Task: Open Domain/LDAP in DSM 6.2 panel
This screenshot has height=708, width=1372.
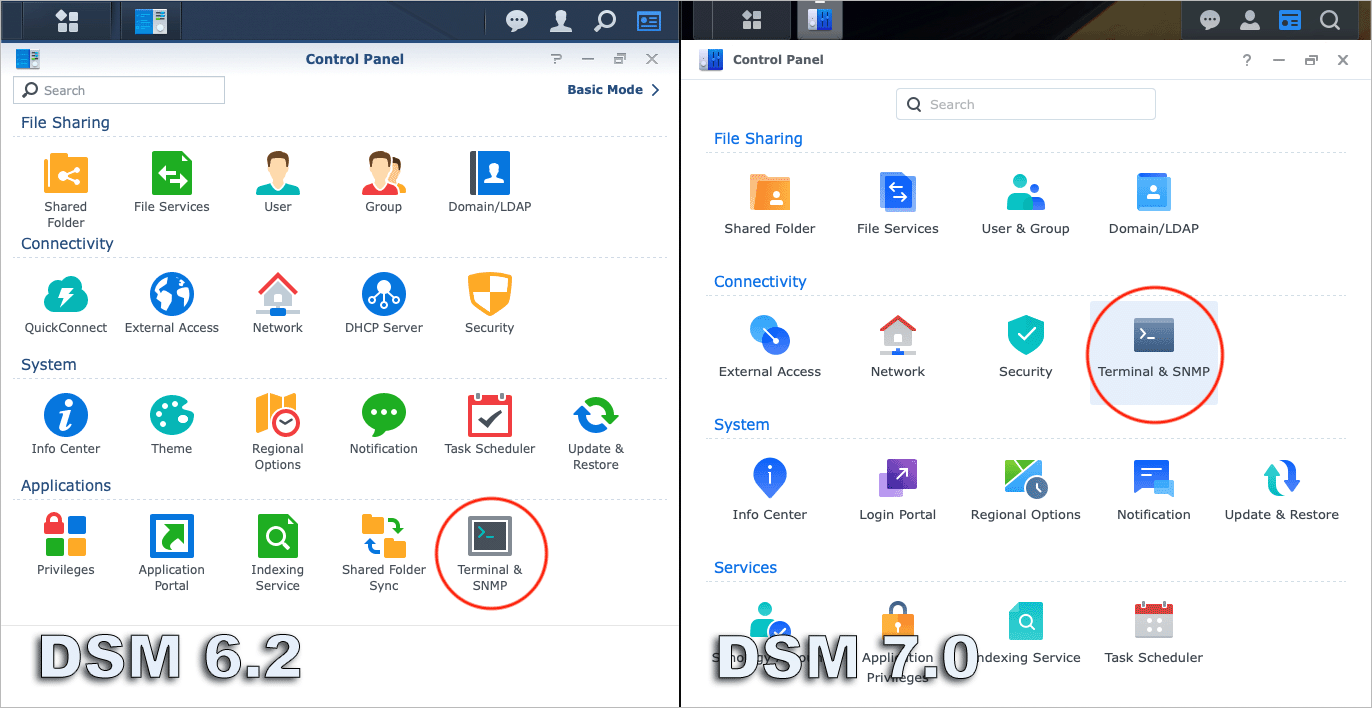Action: pos(490,182)
